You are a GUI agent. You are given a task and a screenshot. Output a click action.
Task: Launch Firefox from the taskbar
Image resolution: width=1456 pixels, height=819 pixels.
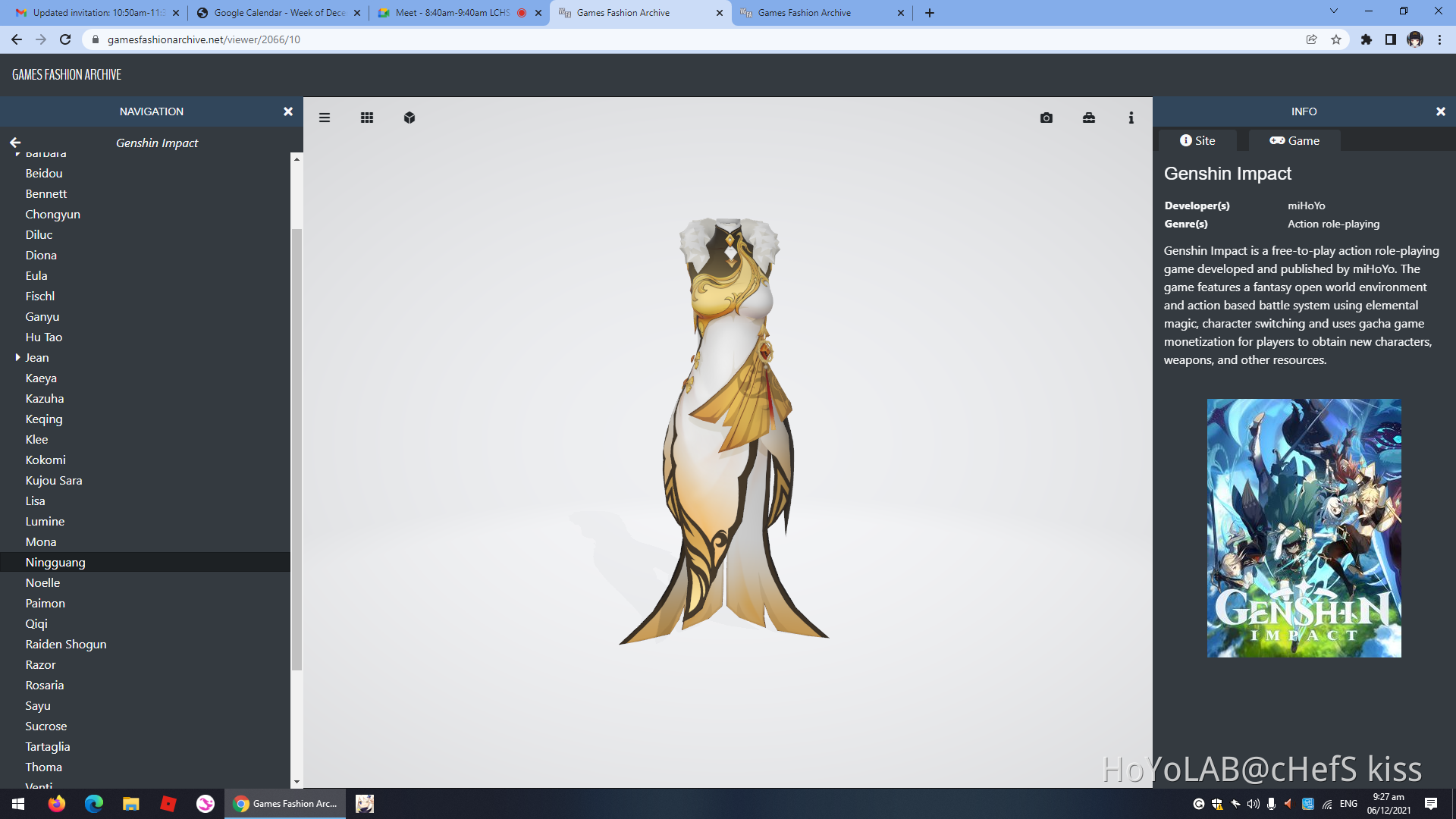coord(57,804)
